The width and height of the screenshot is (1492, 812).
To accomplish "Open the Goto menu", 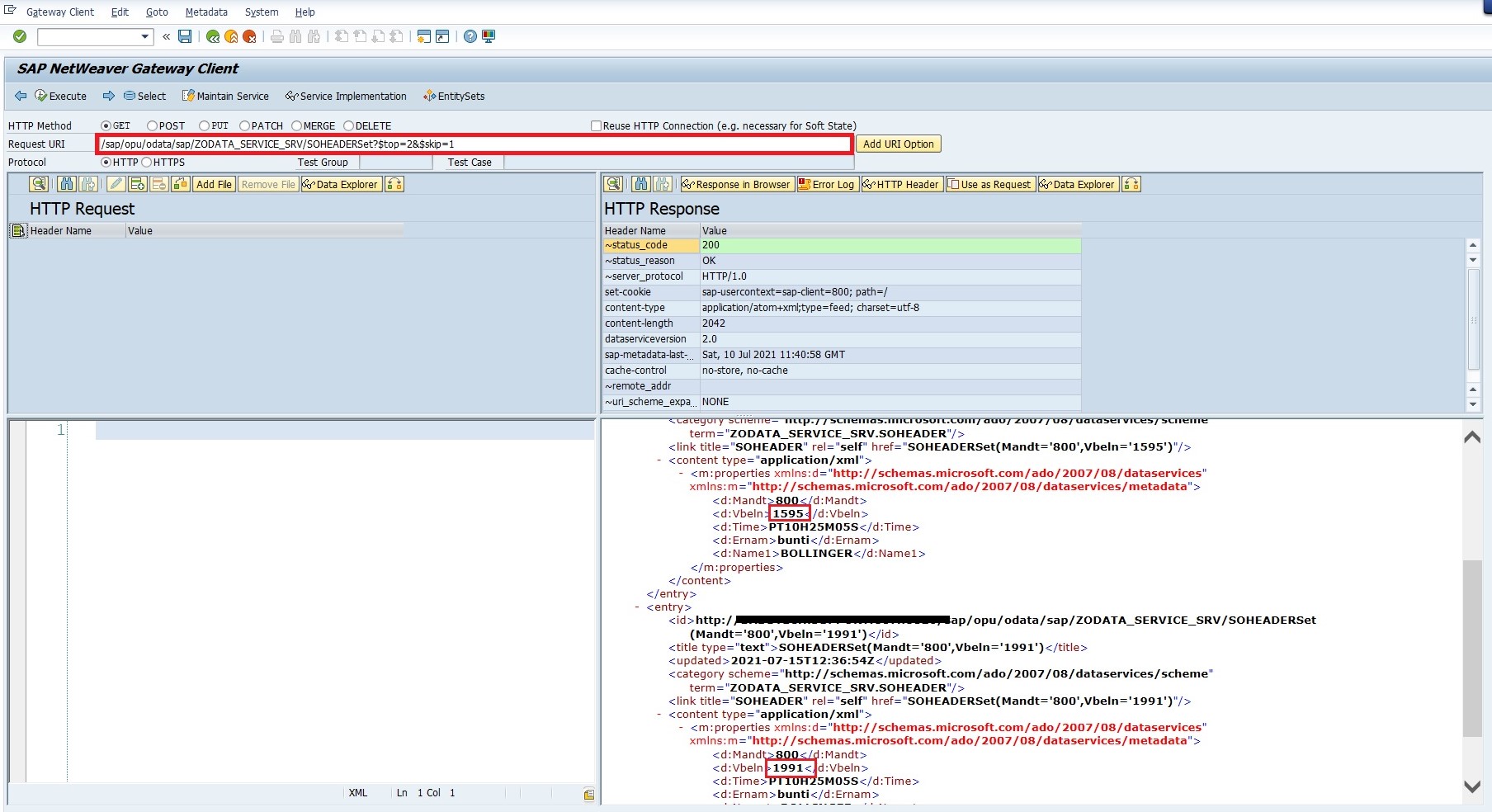I will 157,12.
